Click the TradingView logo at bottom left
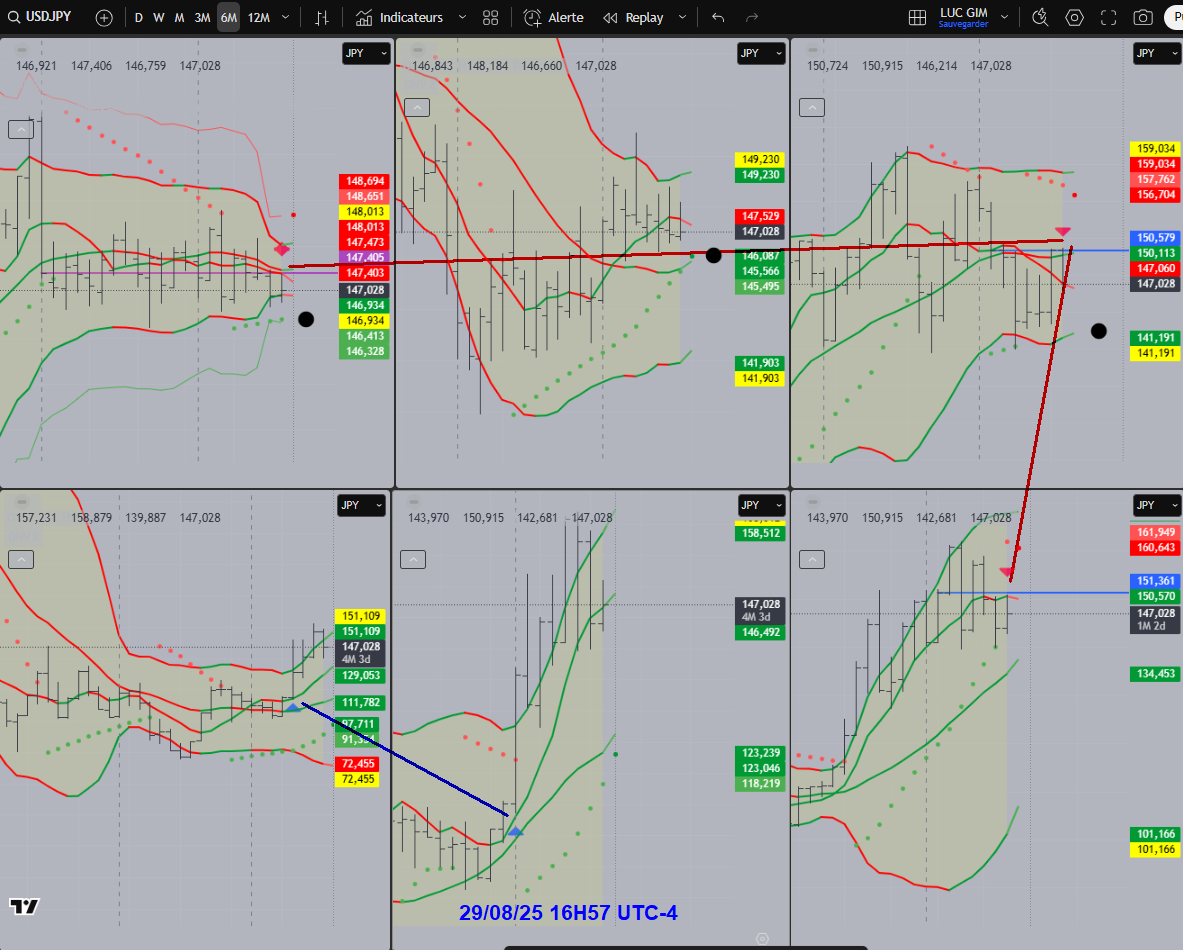 click(24, 906)
